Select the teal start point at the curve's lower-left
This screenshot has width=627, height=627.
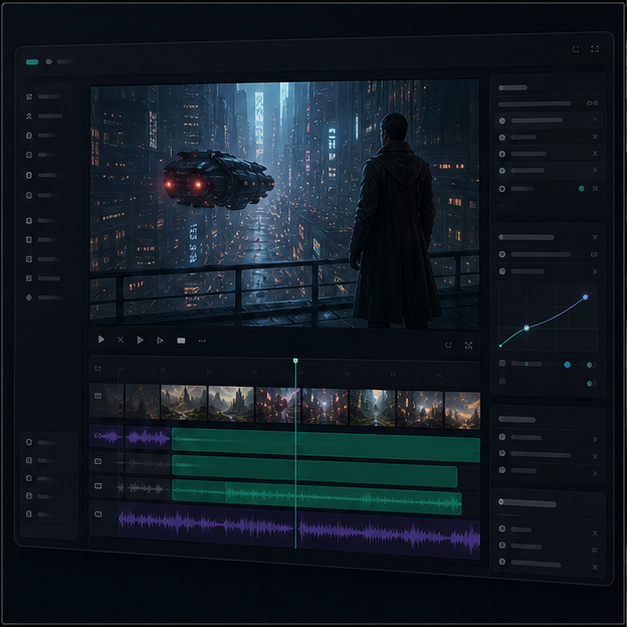500,345
